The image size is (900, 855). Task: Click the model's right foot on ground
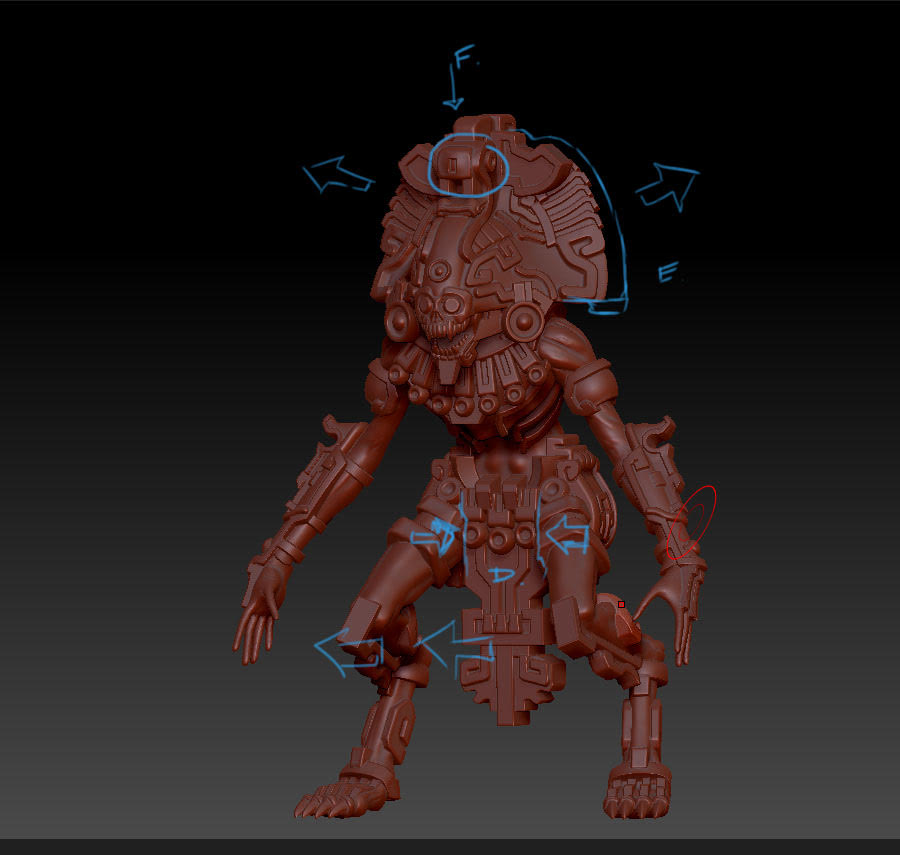tap(635, 795)
